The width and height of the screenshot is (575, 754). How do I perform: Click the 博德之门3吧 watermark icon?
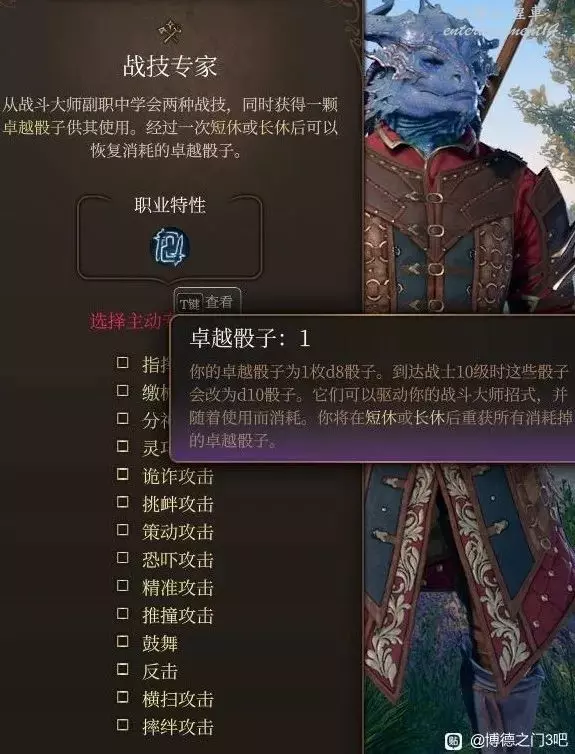pyautogui.click(x=453, y=741)
